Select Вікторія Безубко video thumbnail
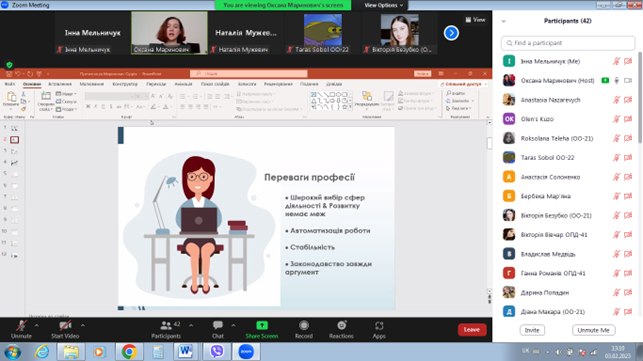Screen dimensions: 643x361 [400, 33]
